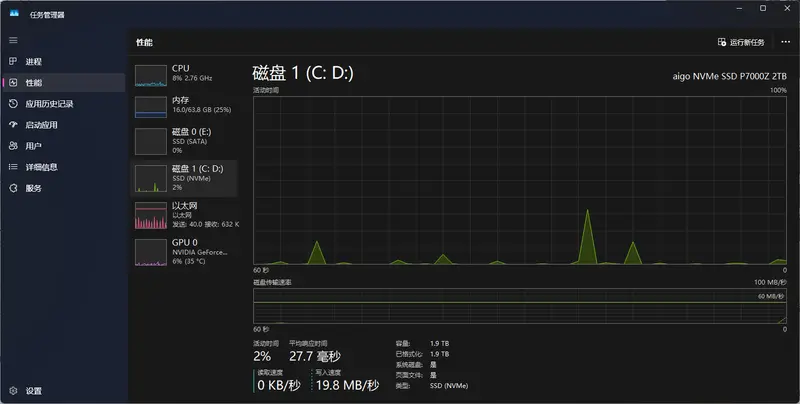Select the 以太网 network graph thumbnail

click(x=151, y=215)
